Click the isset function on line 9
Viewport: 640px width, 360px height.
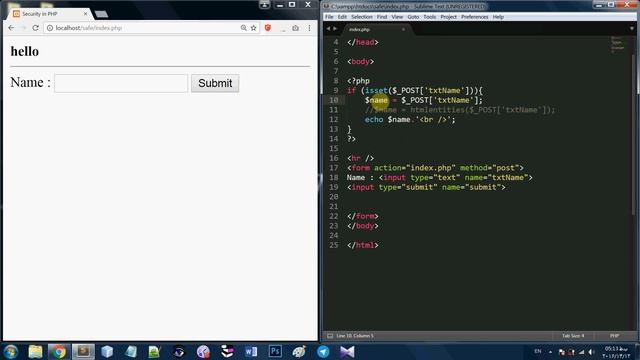point(376,91)
